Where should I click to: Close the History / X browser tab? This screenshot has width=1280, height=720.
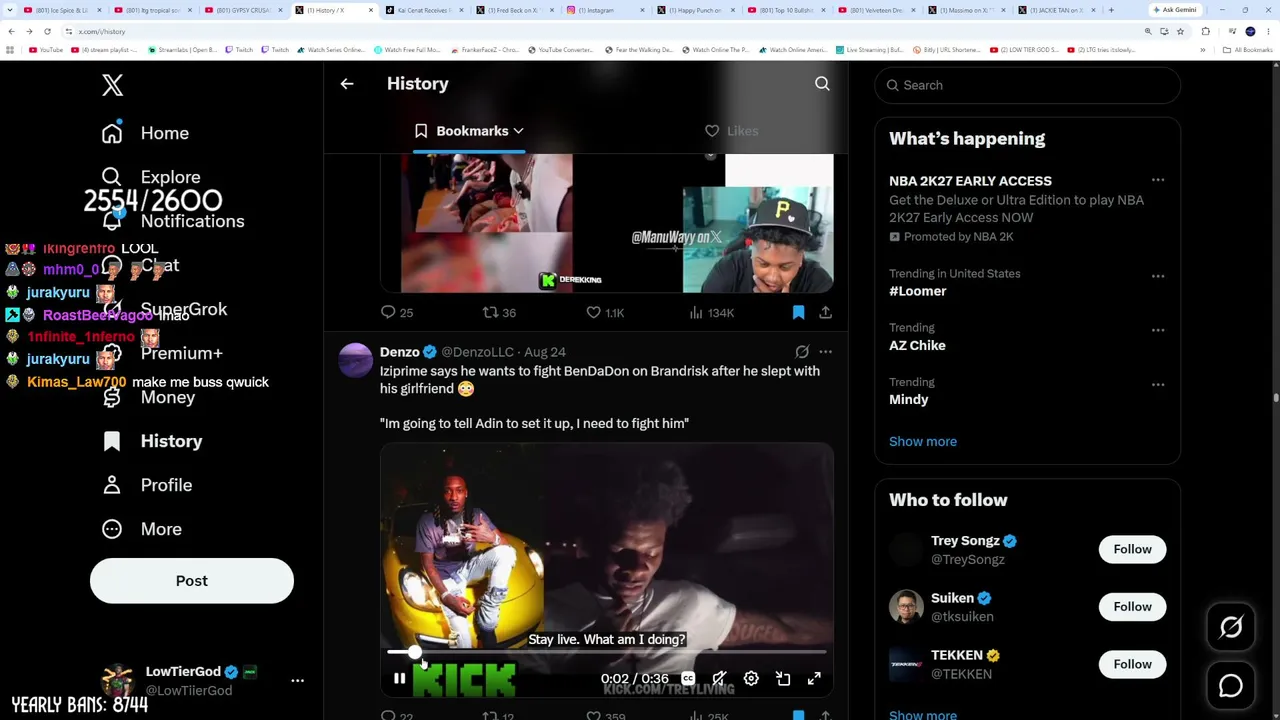[x=371, y=10]
